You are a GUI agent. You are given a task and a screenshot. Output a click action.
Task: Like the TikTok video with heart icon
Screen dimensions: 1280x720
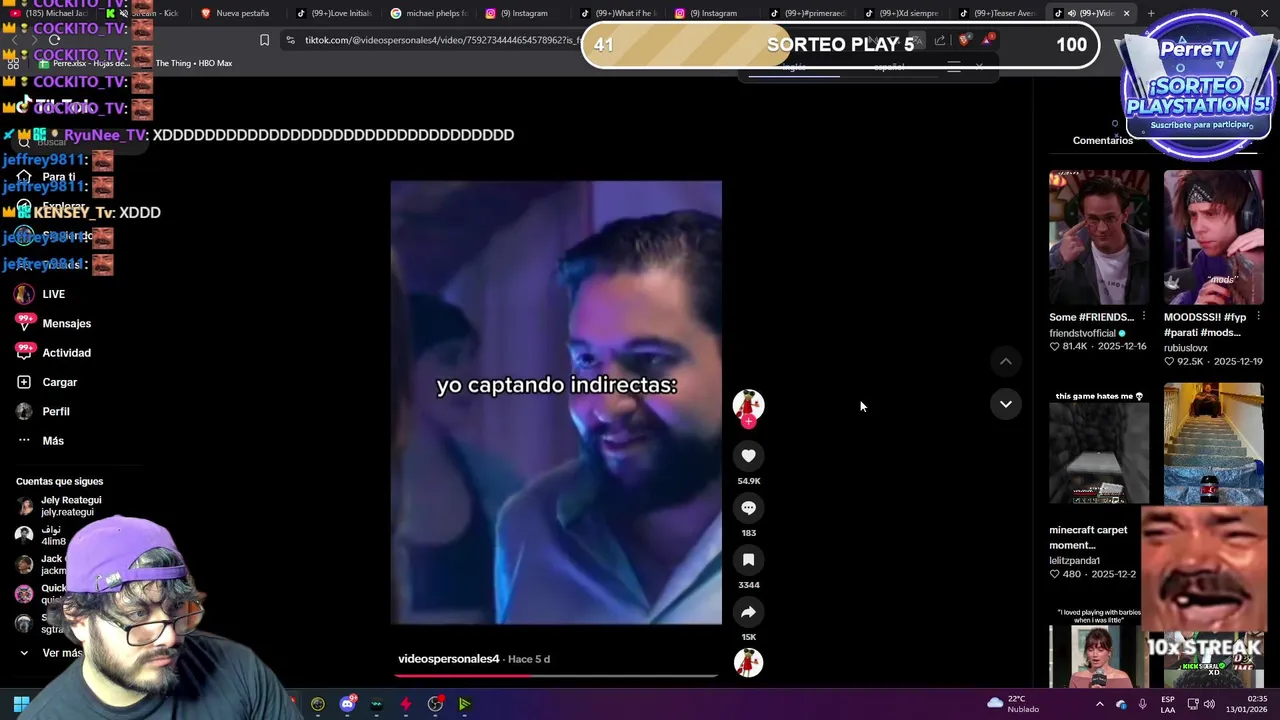click(748, 456)
